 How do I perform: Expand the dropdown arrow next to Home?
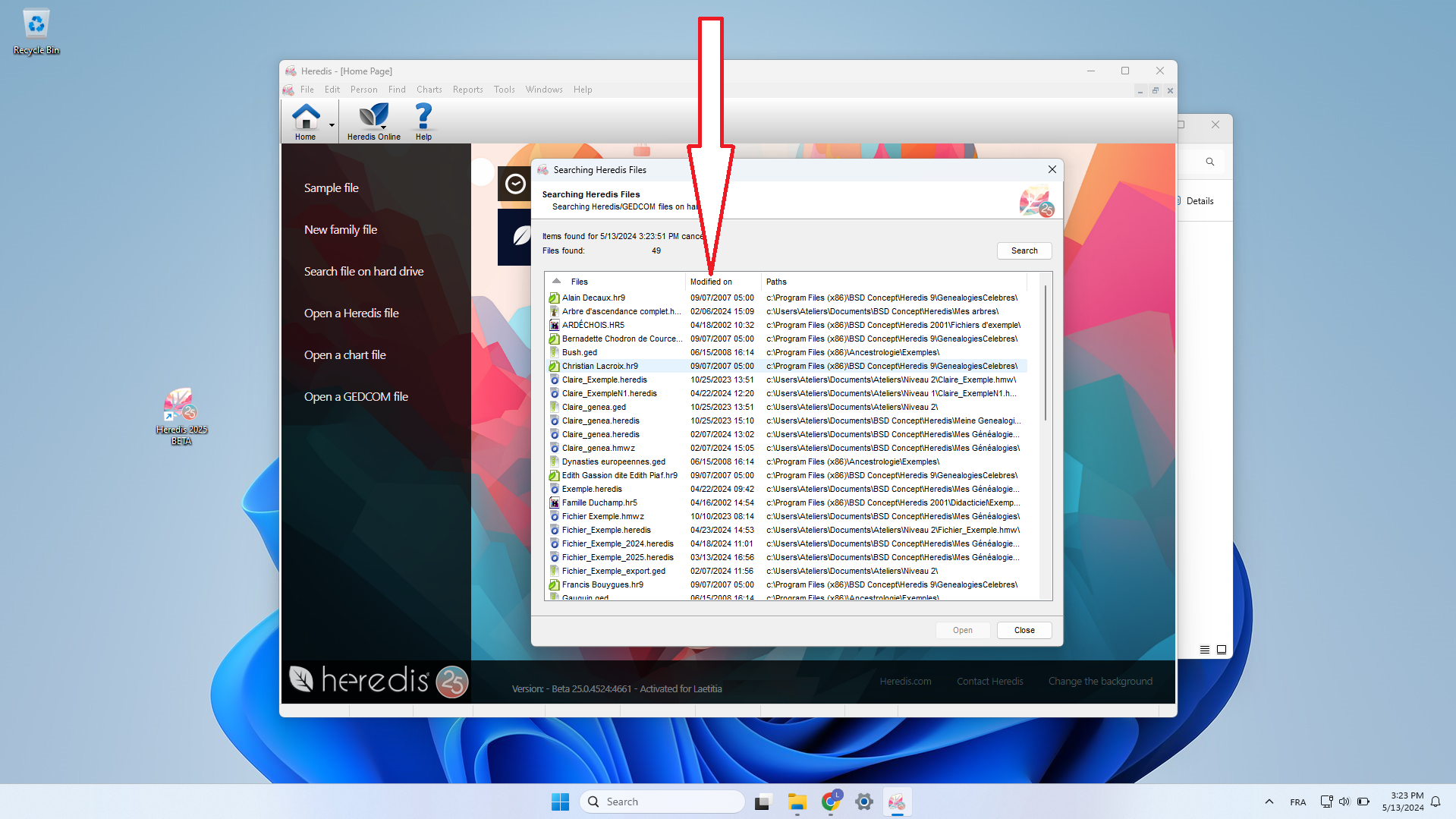[x=332, y=124]
